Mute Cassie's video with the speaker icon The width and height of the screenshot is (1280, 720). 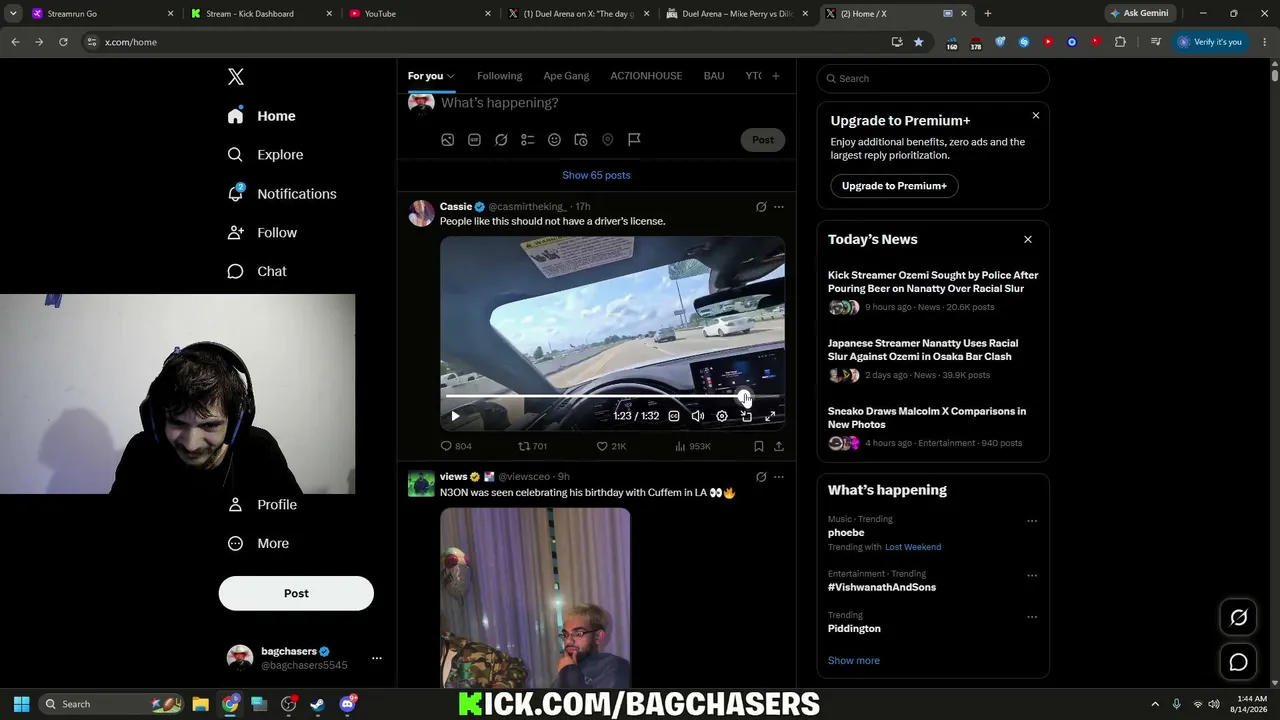pos(698,416)
